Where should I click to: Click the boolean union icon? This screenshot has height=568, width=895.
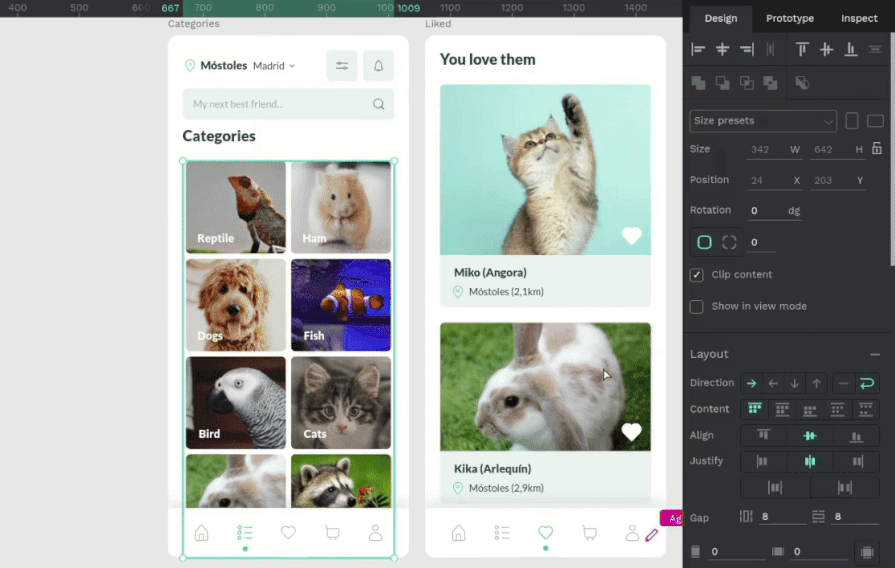coord(698,83)
